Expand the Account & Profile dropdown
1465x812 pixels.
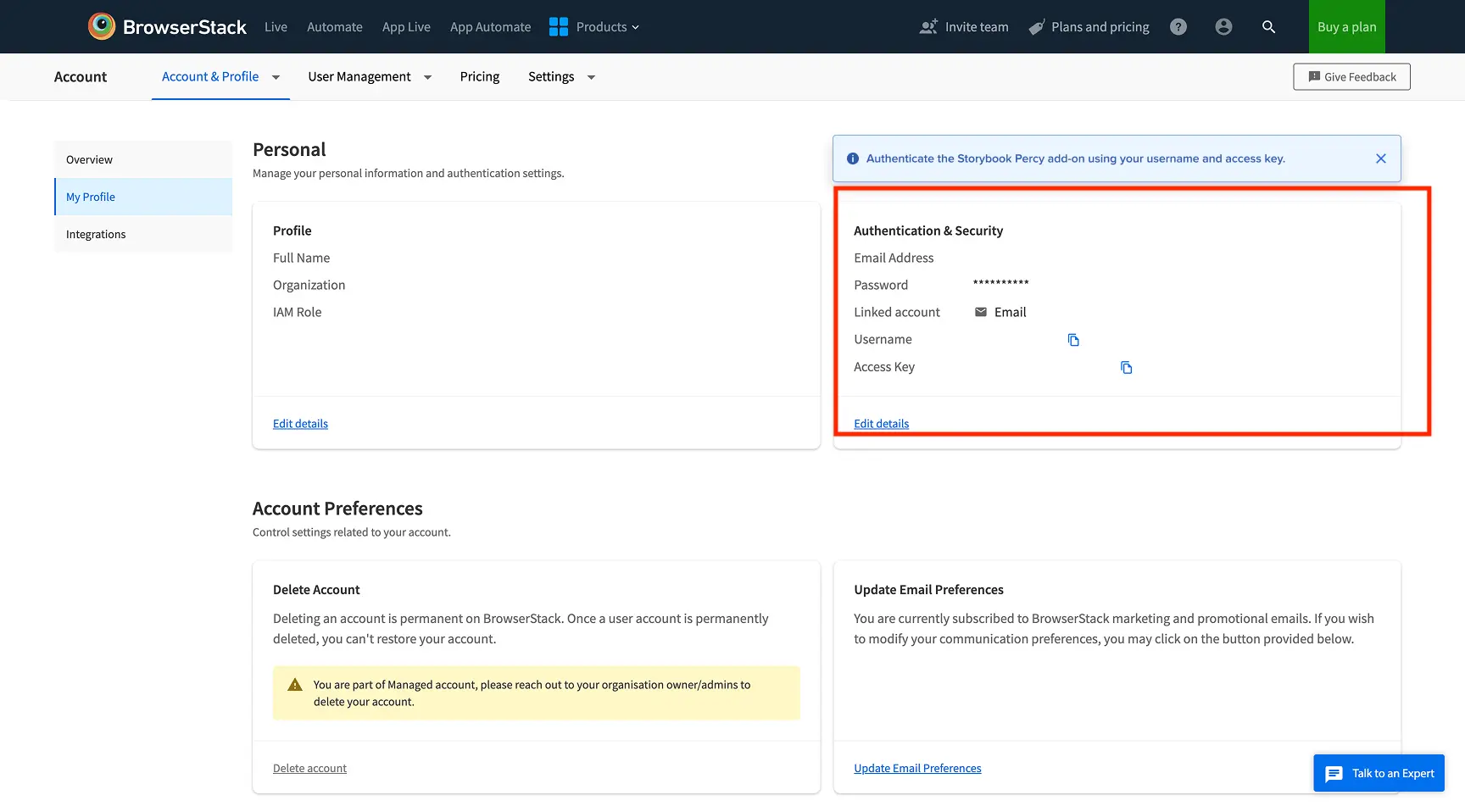tap(275, 76)
